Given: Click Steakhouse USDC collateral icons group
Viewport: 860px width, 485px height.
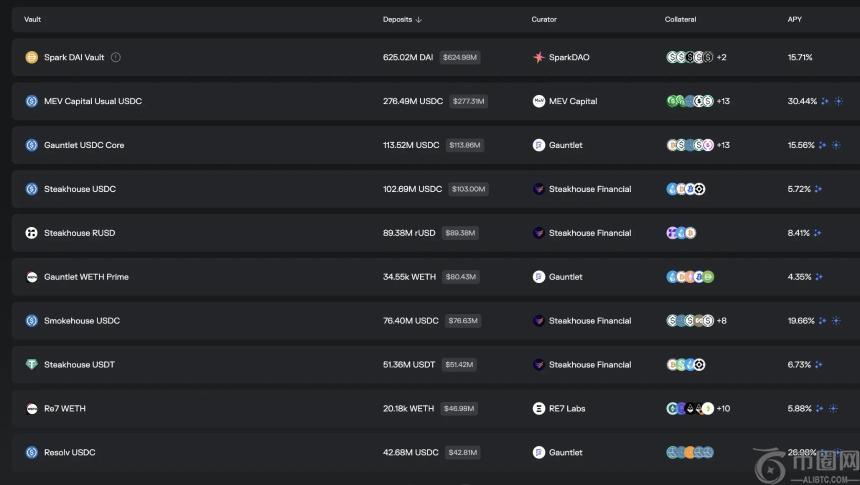Looking at the screenshot, I should 686,189.
